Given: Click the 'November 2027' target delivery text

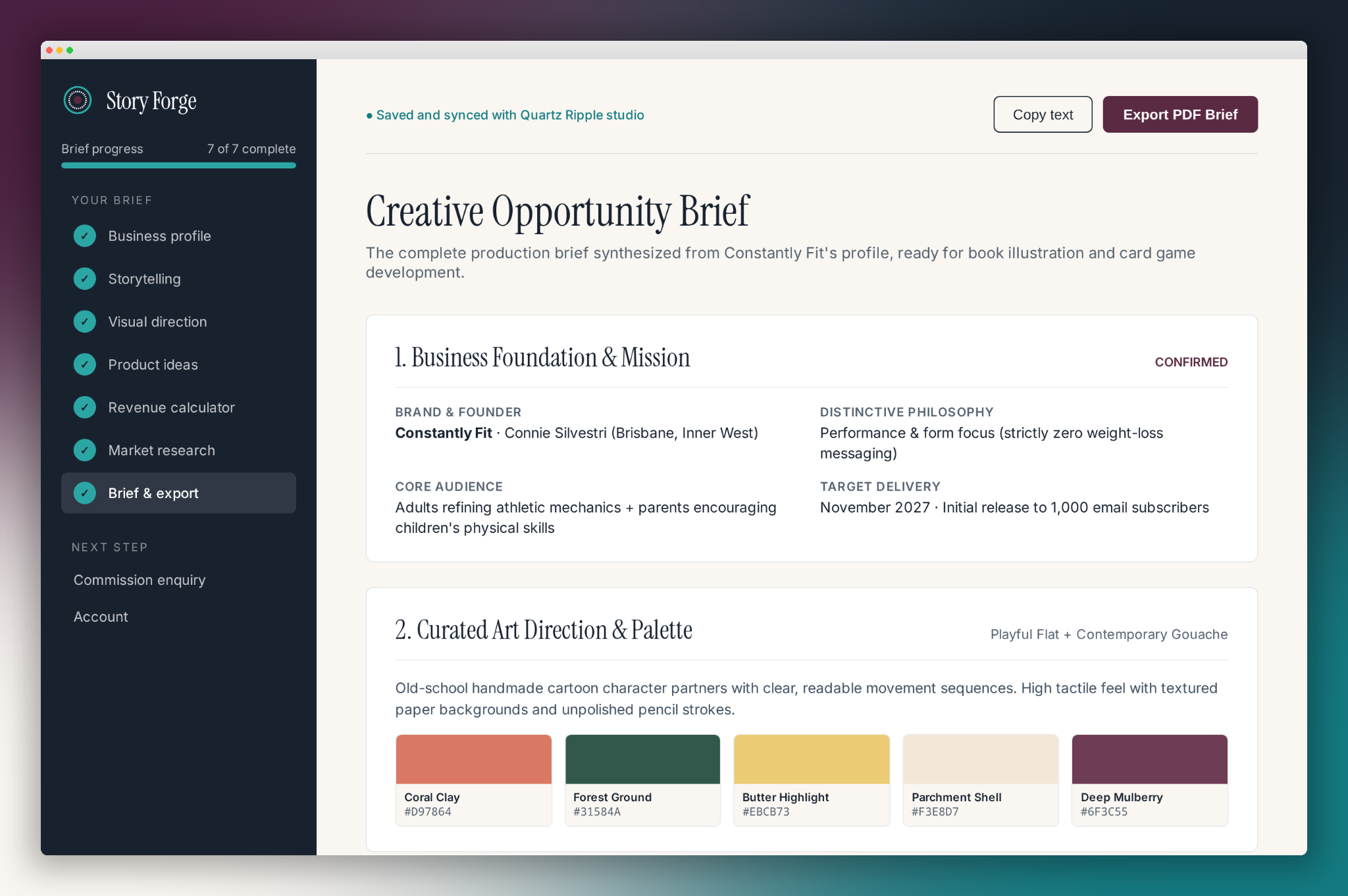Looking at the screenshot, I should tap(875, 507).
